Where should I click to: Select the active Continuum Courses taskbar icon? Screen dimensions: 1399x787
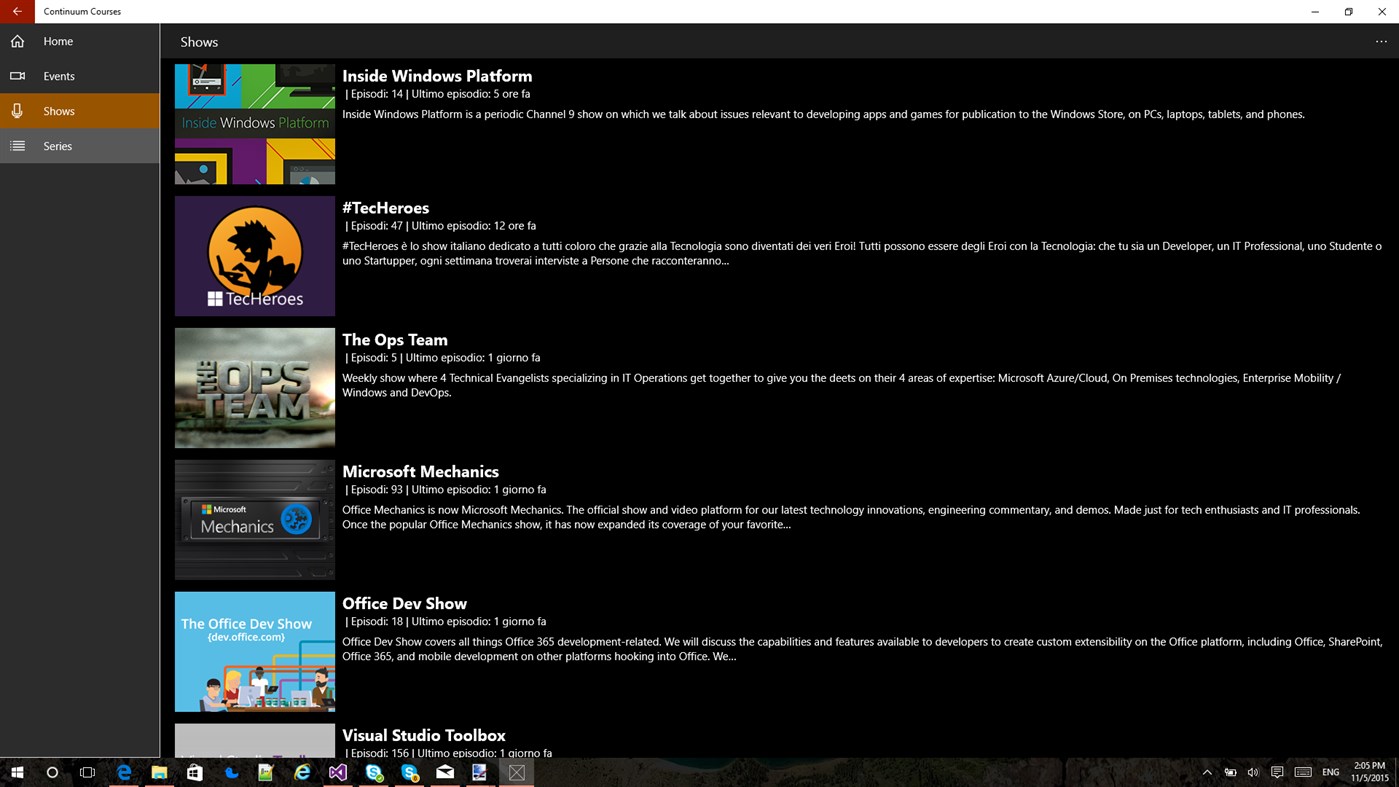pyautogui.click(x=517, y=772)
